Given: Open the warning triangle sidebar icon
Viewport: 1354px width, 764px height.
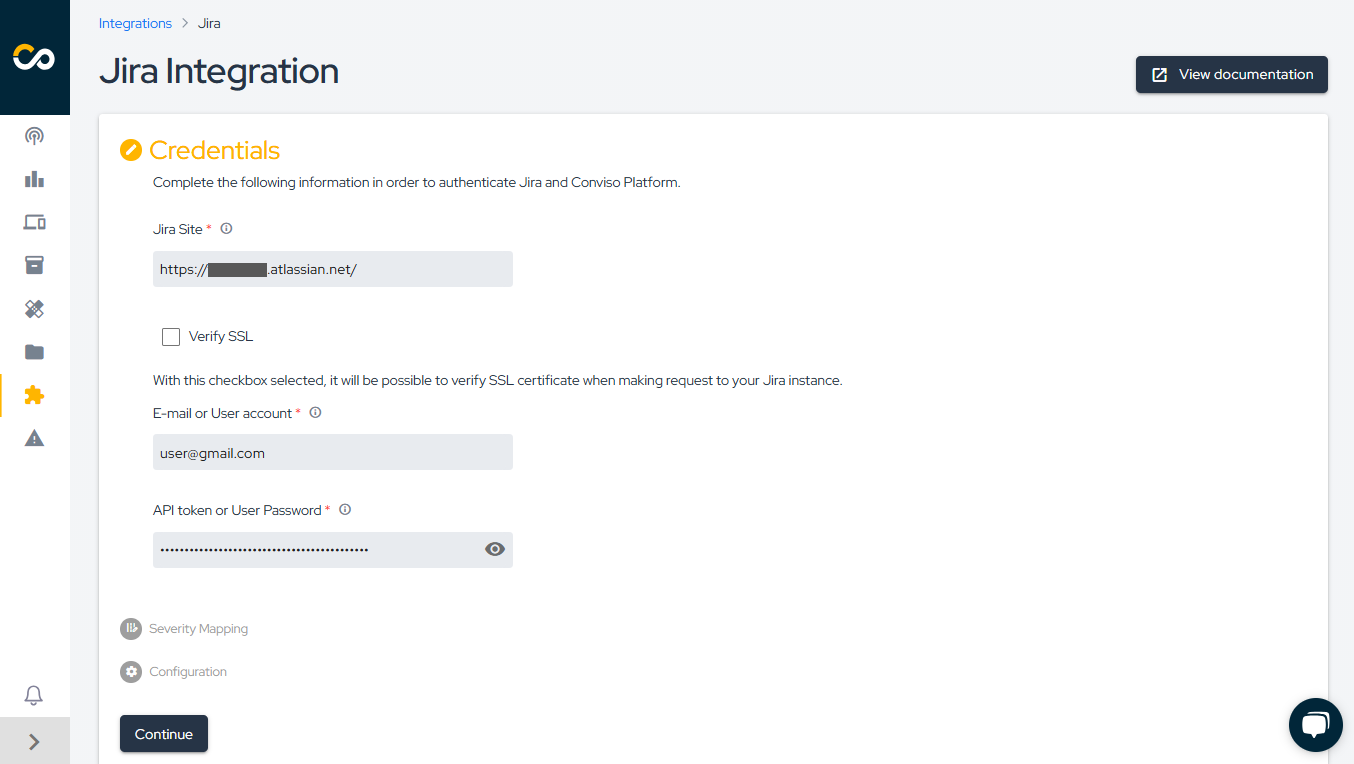Looking at the screenshot, I should [34, 438].
